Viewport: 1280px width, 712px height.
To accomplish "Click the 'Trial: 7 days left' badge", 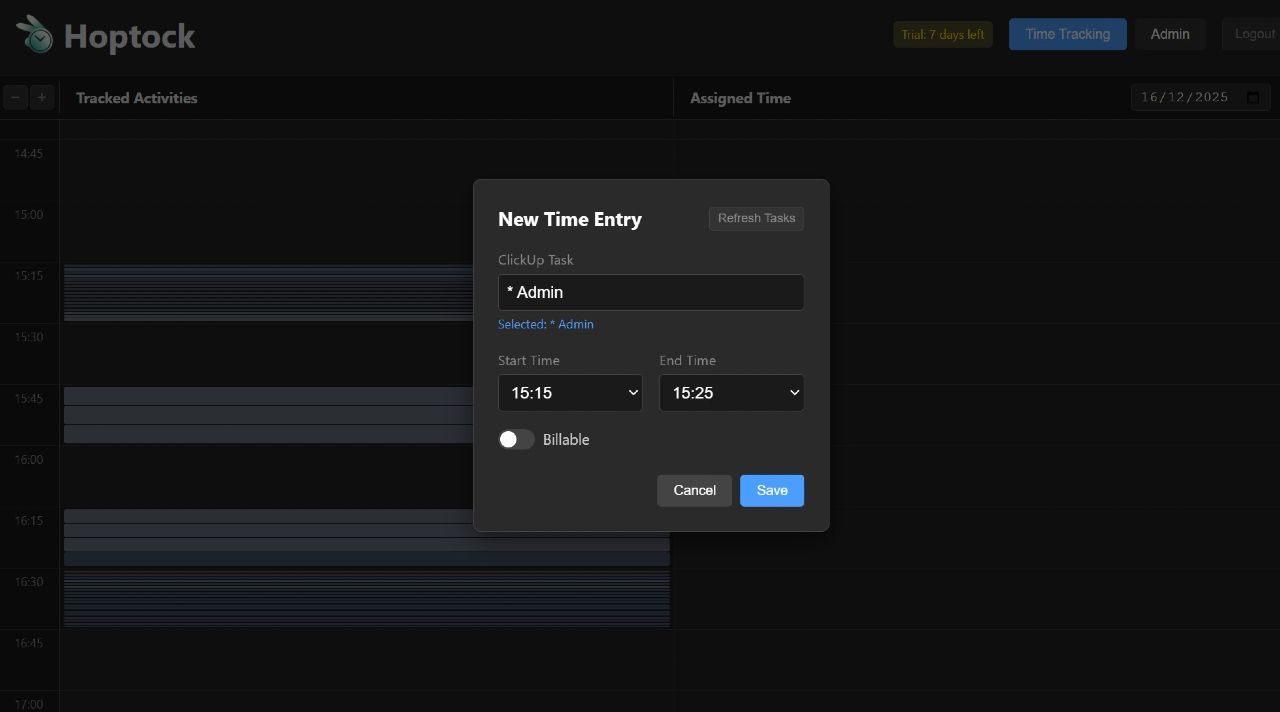I will coord(942,34).
